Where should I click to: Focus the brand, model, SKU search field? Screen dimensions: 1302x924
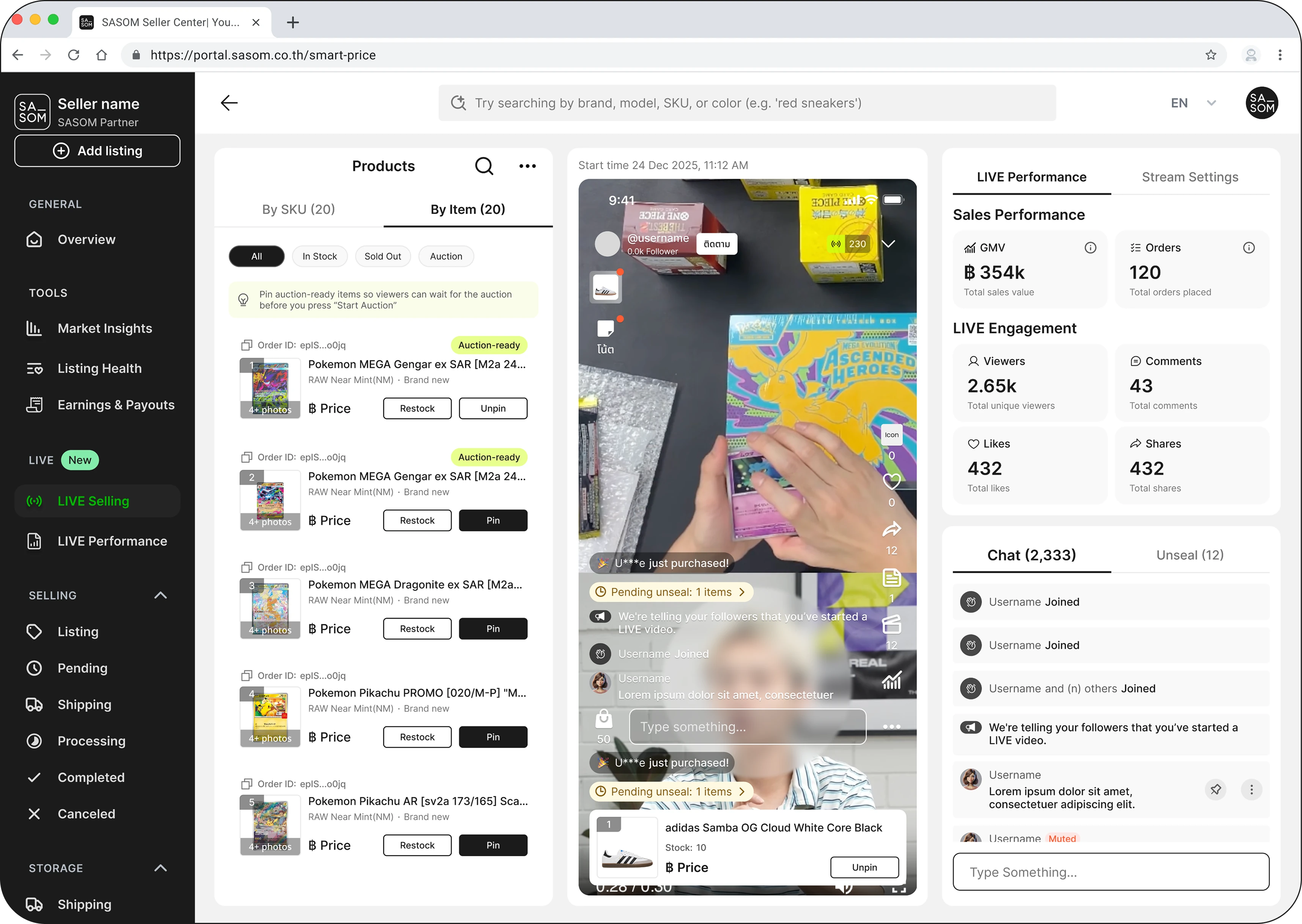tap(747, 103)
